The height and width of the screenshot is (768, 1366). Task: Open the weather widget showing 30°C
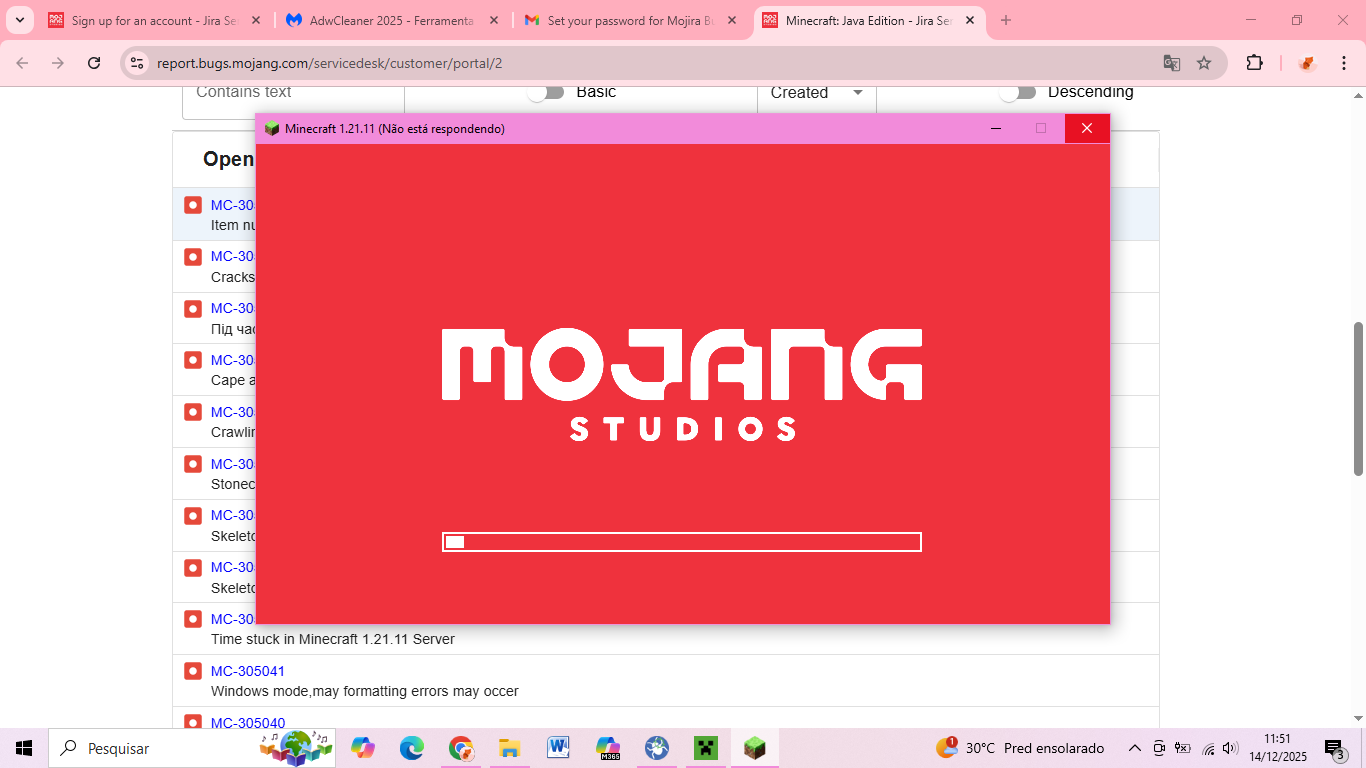(x=1020, y=748)
